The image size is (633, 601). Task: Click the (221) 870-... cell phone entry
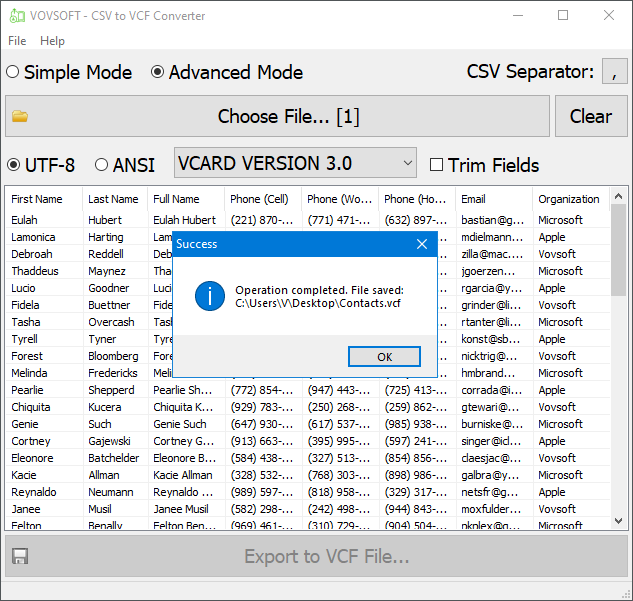[262, 220]
